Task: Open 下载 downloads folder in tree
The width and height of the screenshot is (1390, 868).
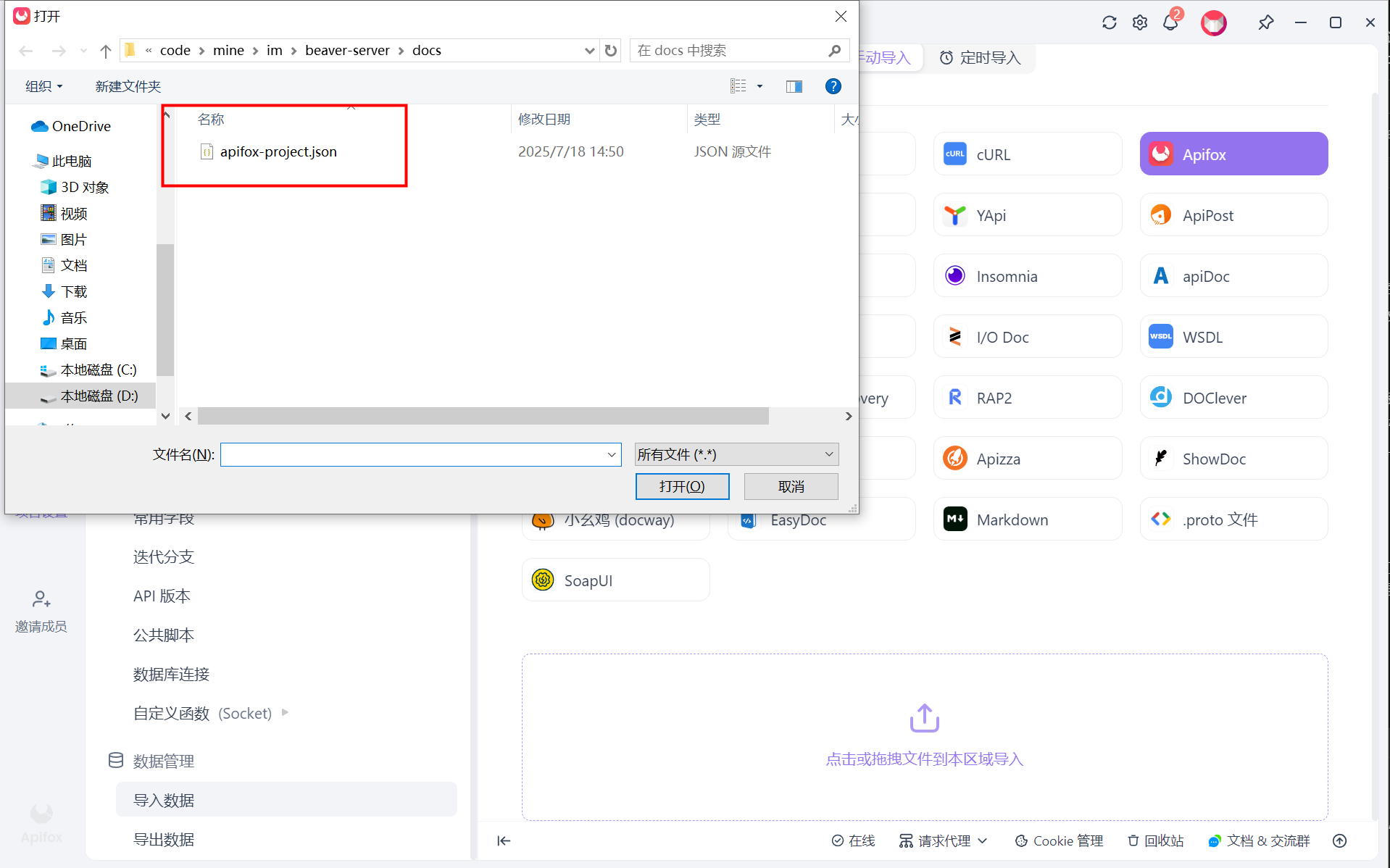Action: (64, 291)
